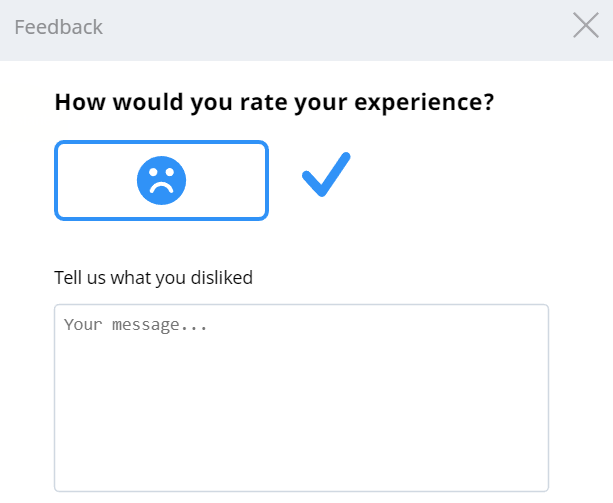The image size is (613, 503).
Task: Focus the dislike message input field
Action: coord(301,397)
